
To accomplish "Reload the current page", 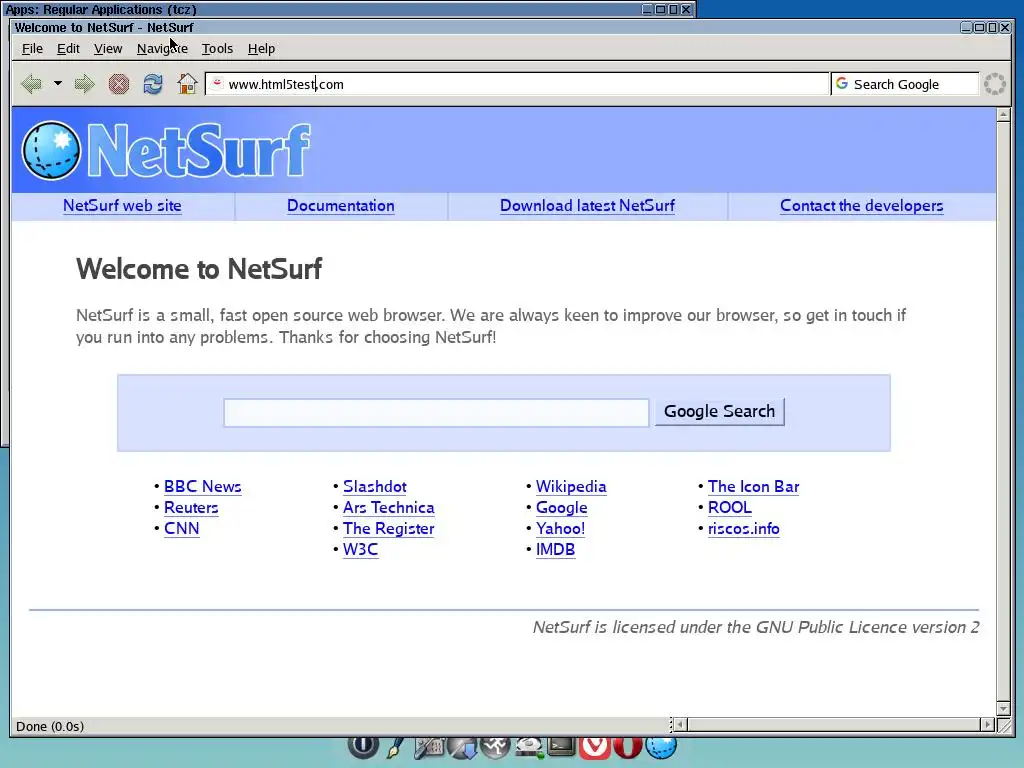I will pyautogui.click(x=153, y=84).
